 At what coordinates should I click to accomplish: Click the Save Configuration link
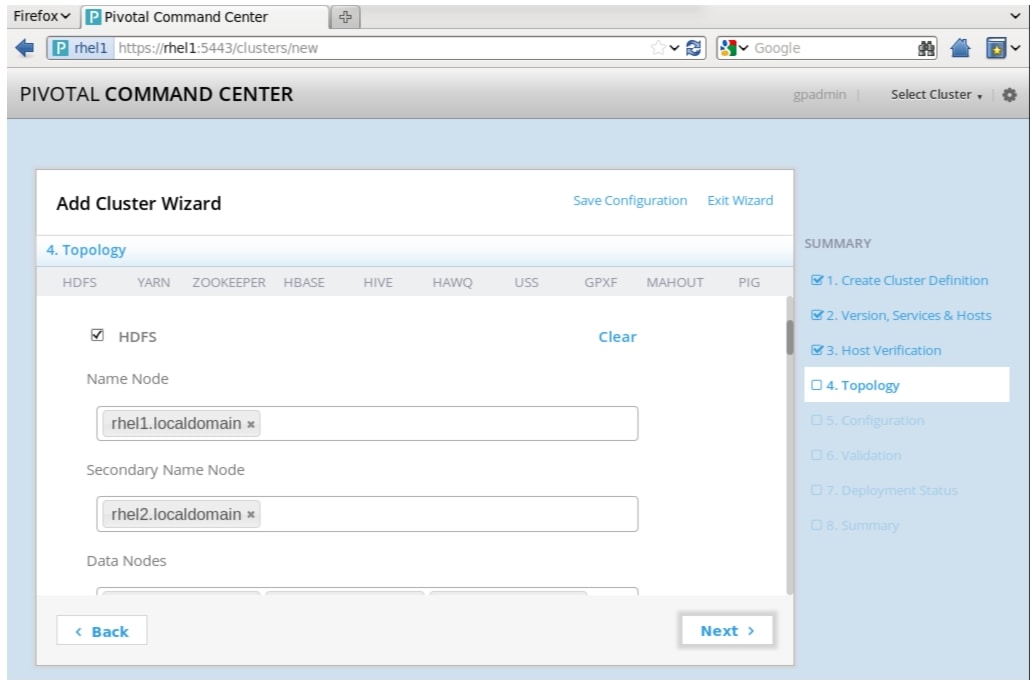(630, 200)
